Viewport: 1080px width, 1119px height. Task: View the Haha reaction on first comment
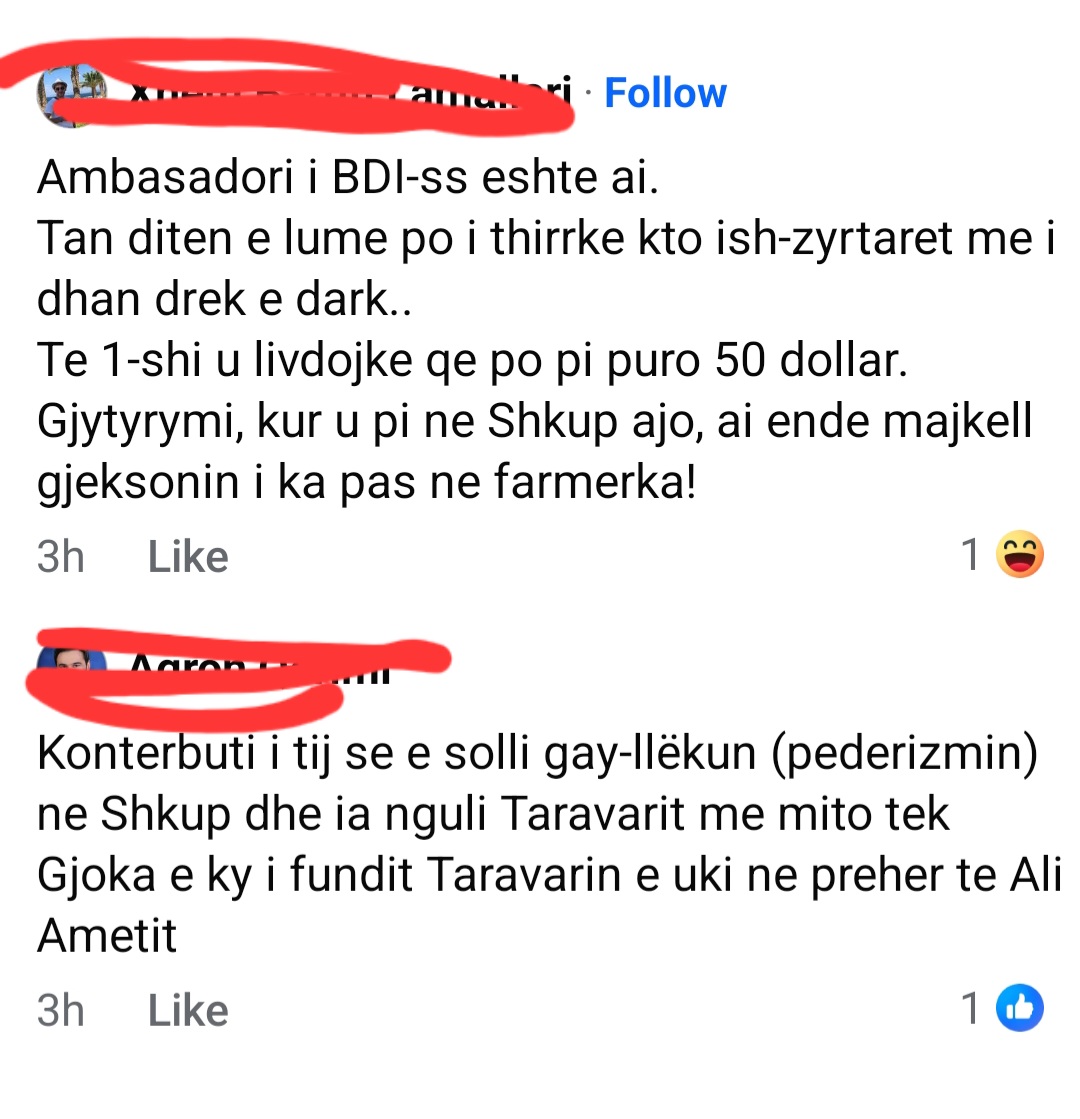1019,555
